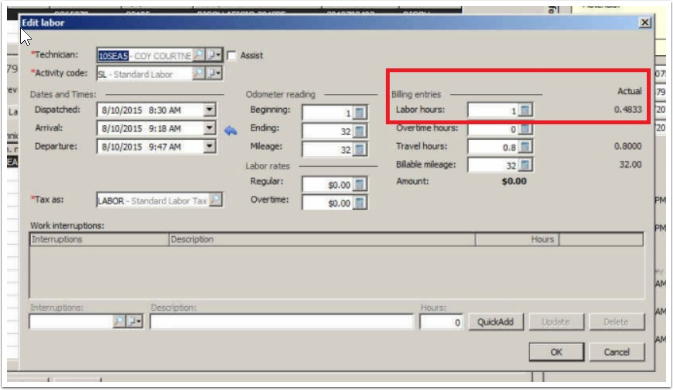Image resolution: width=673 pixels, height=390 pixels.
Task: Open Technician lookup magnifier icon
Action: [198, 55]
